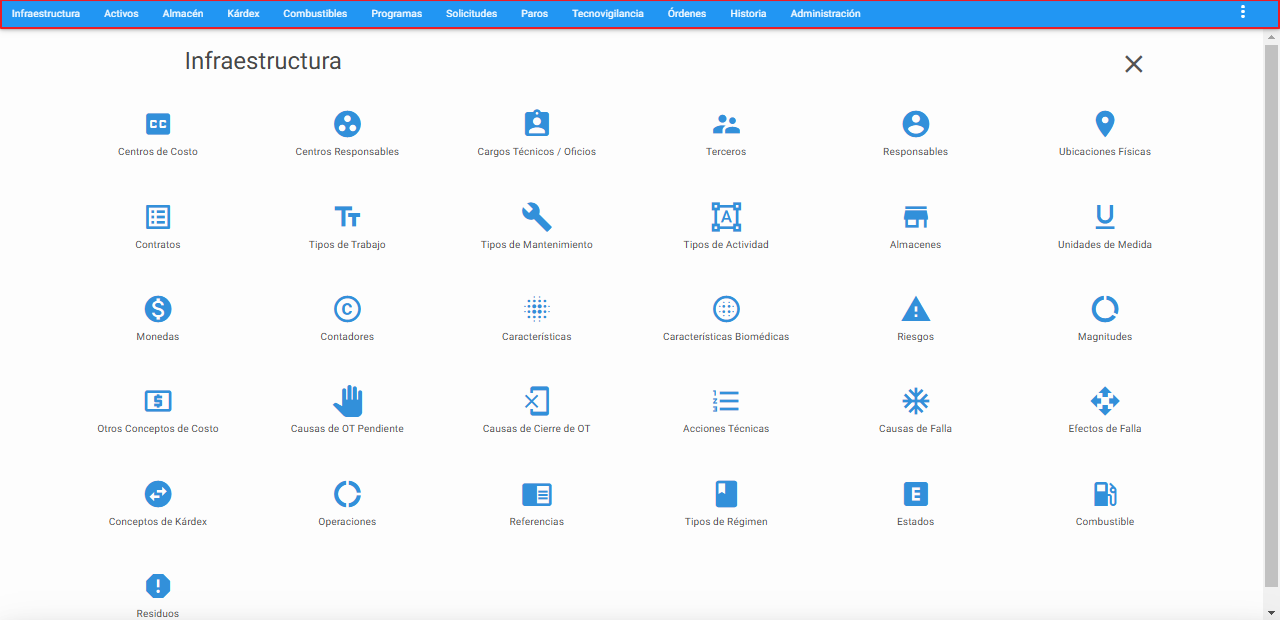Open the Órdenes menu
Viewport: 1280px width, 620px height.
[687, 14]
